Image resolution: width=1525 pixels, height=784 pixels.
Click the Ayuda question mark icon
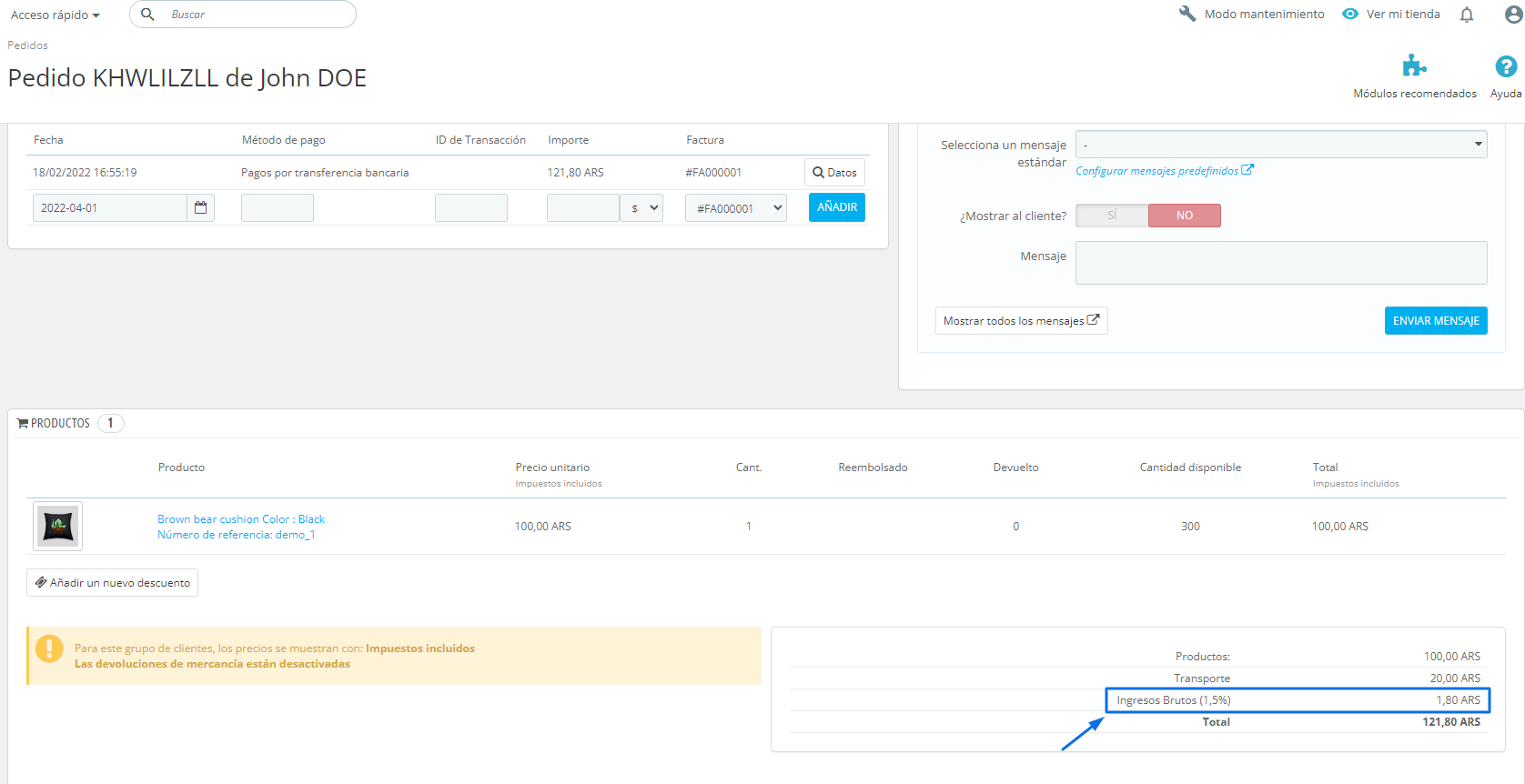click(1506, 66)
